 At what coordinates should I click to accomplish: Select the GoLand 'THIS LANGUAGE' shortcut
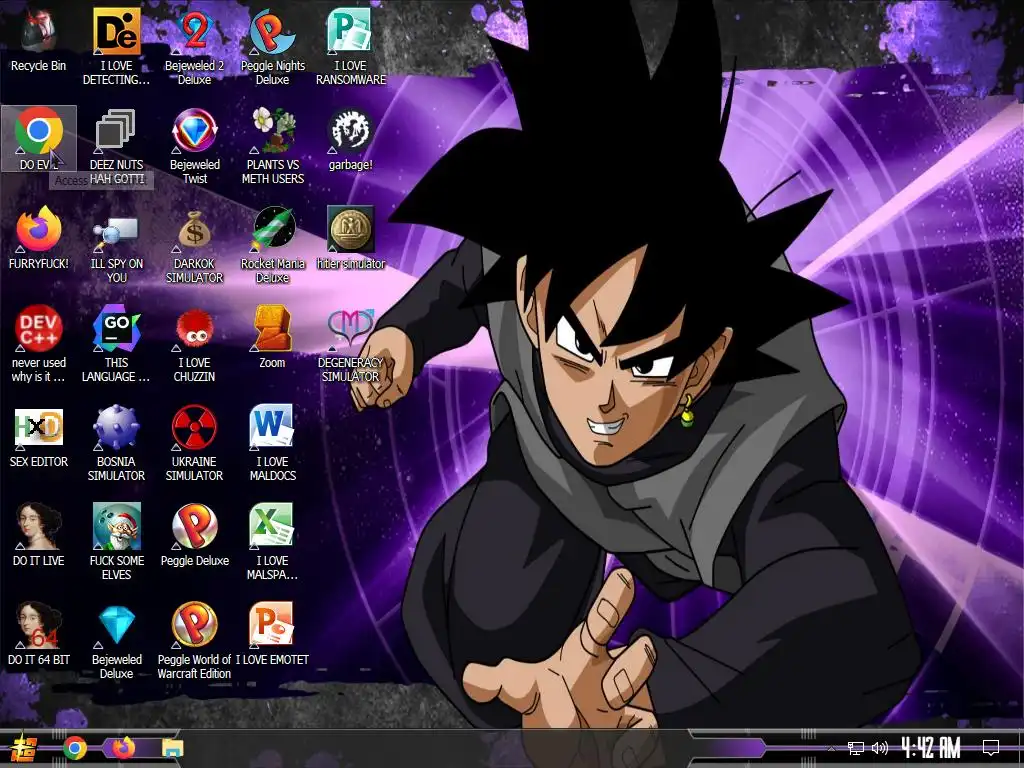pyautogui.click(x=116, y=345)
